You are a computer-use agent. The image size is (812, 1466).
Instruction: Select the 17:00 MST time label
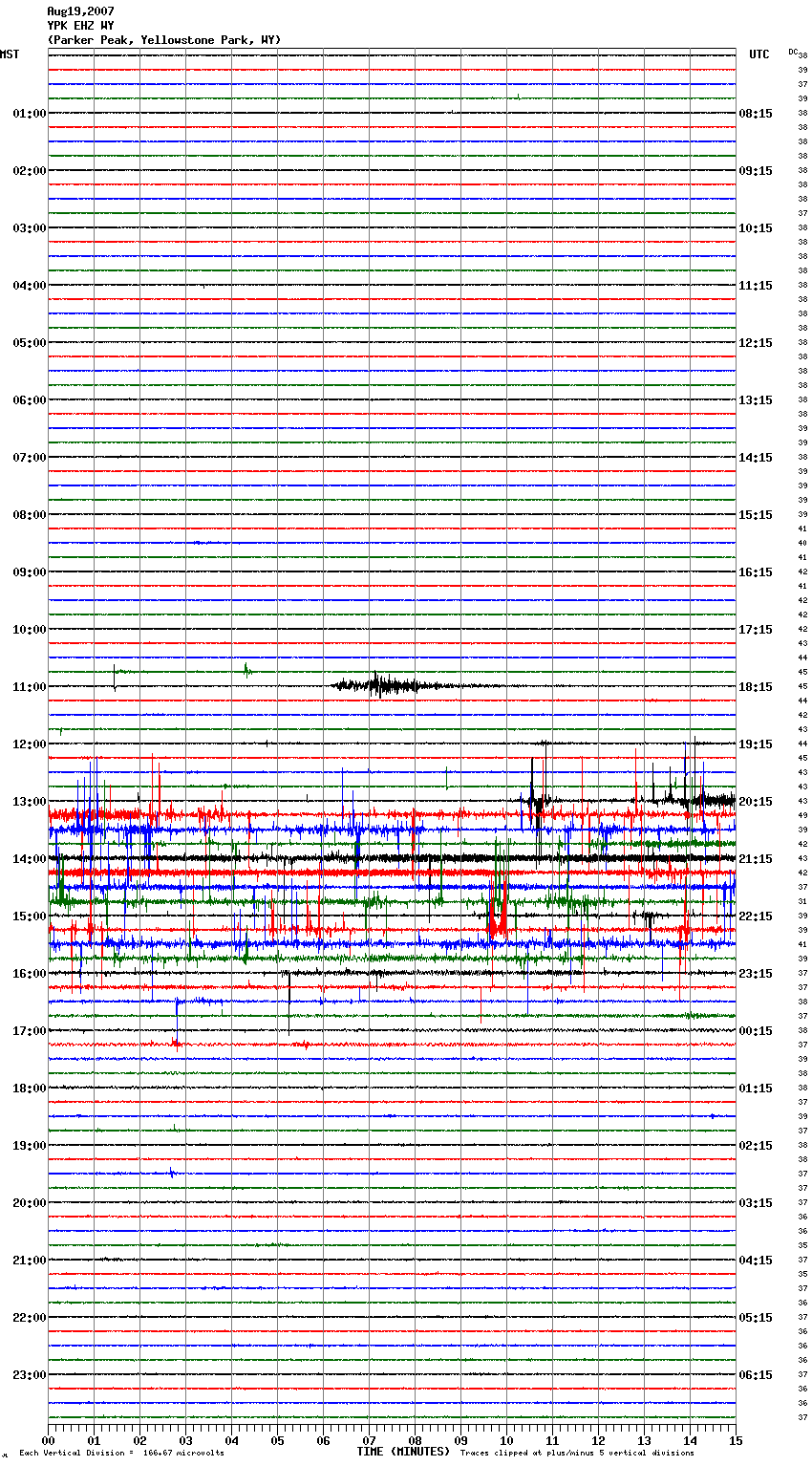click(29, 1031)
